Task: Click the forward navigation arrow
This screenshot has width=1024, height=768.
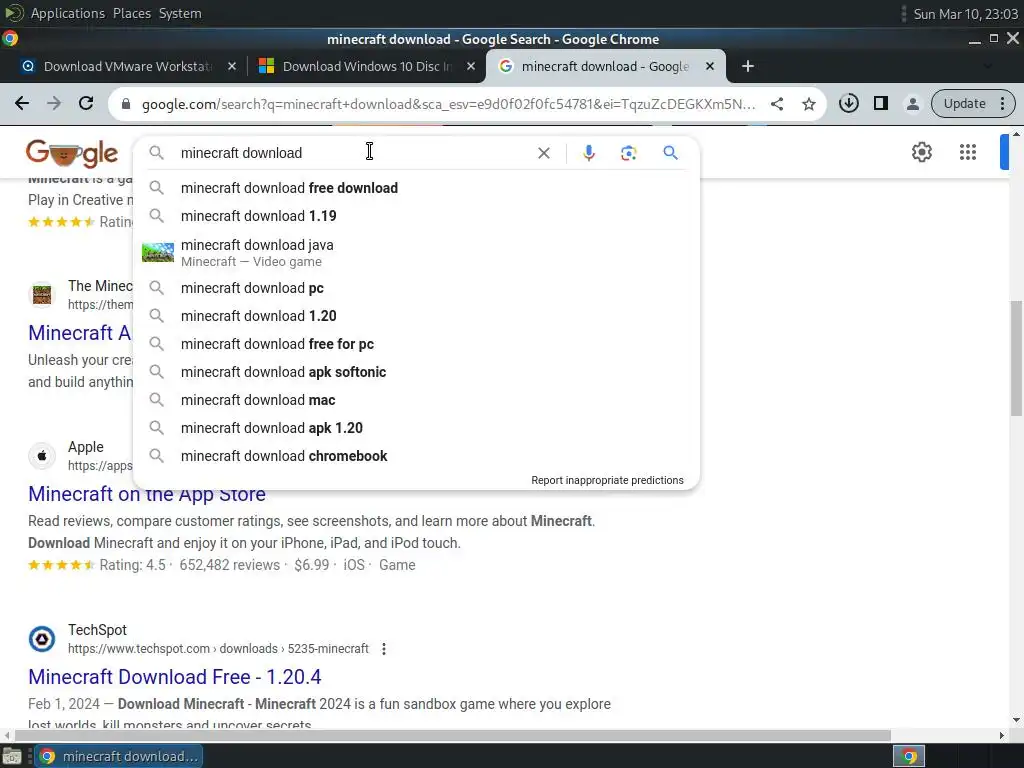Action: [x=54, y=103]
